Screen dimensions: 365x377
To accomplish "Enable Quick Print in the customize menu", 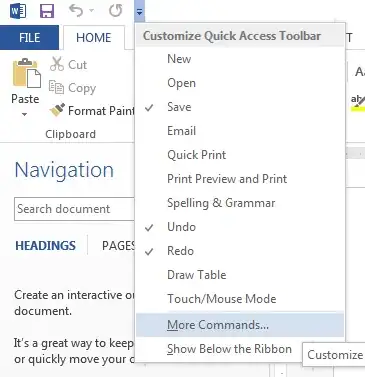I will 240,155.
